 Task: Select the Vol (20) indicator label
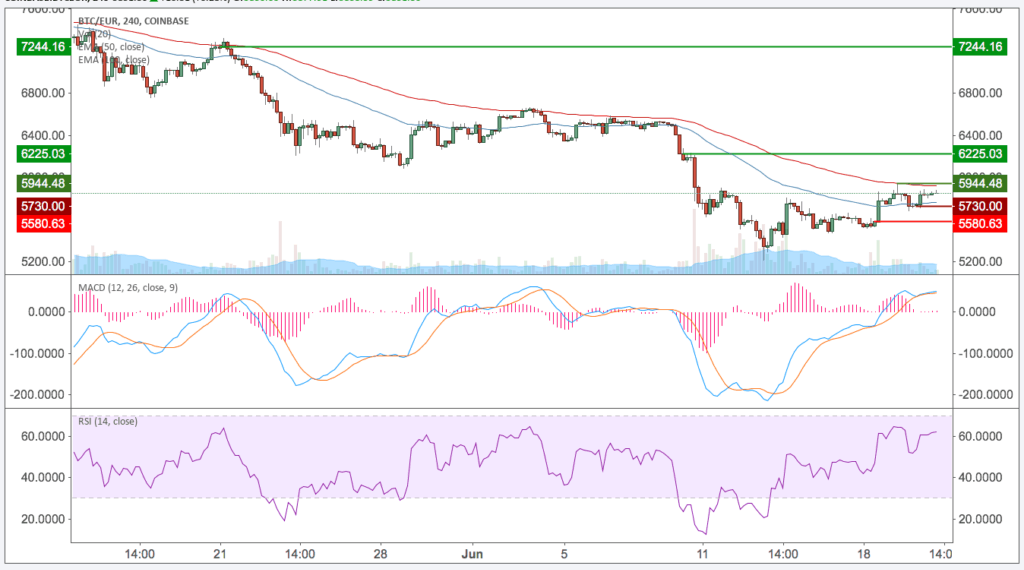pyautogui.click(x=95, y=32)
